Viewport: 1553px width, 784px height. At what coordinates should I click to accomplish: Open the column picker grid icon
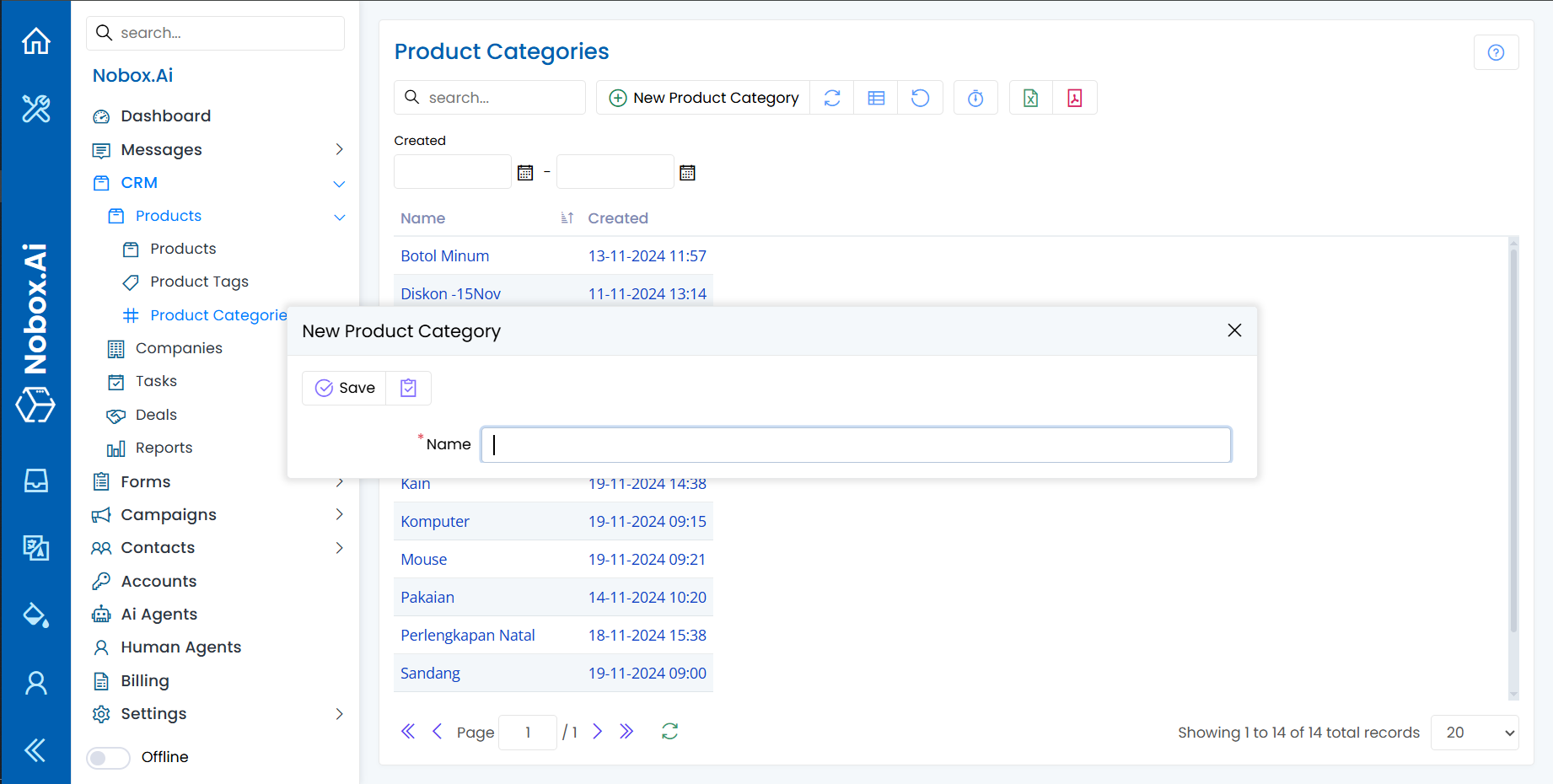tap(876, 98)
